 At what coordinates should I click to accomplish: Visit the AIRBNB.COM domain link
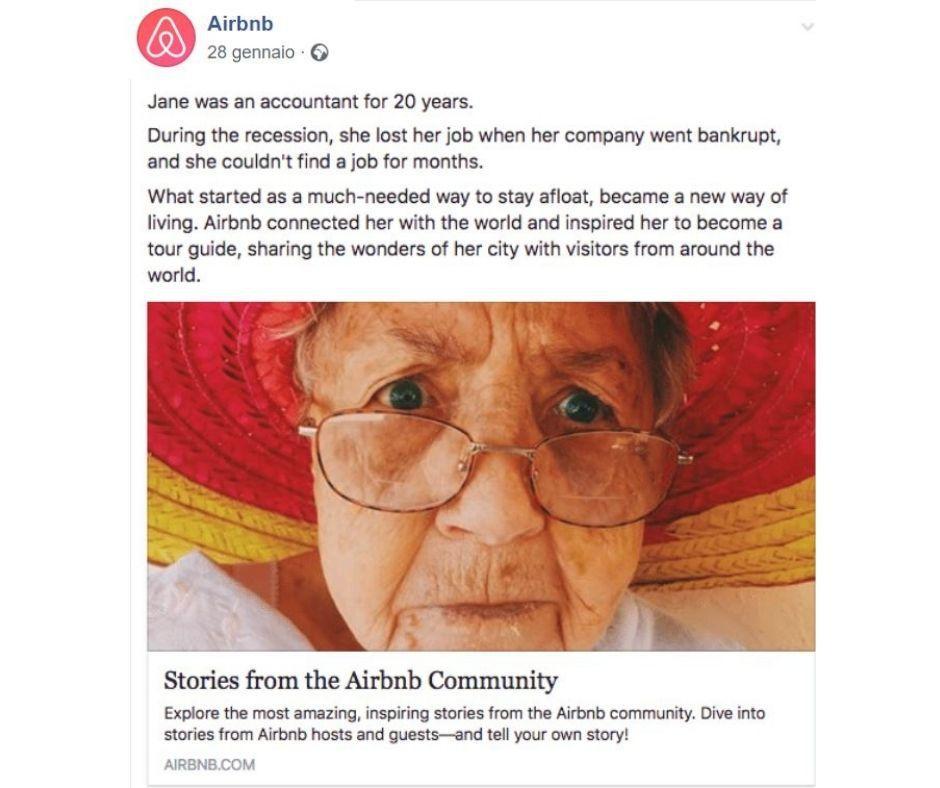pos(208,765)
